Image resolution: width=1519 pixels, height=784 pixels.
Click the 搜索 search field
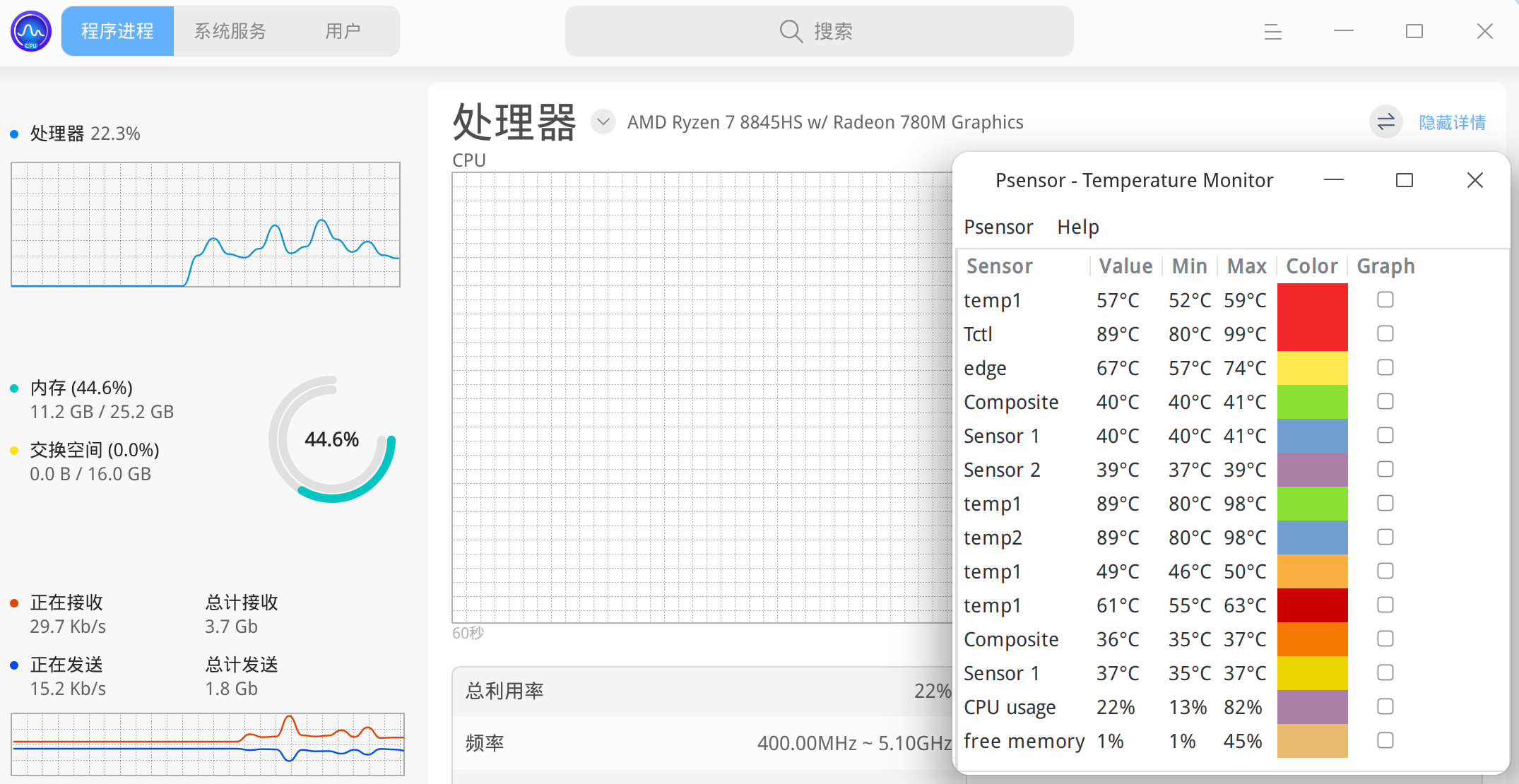820,31
